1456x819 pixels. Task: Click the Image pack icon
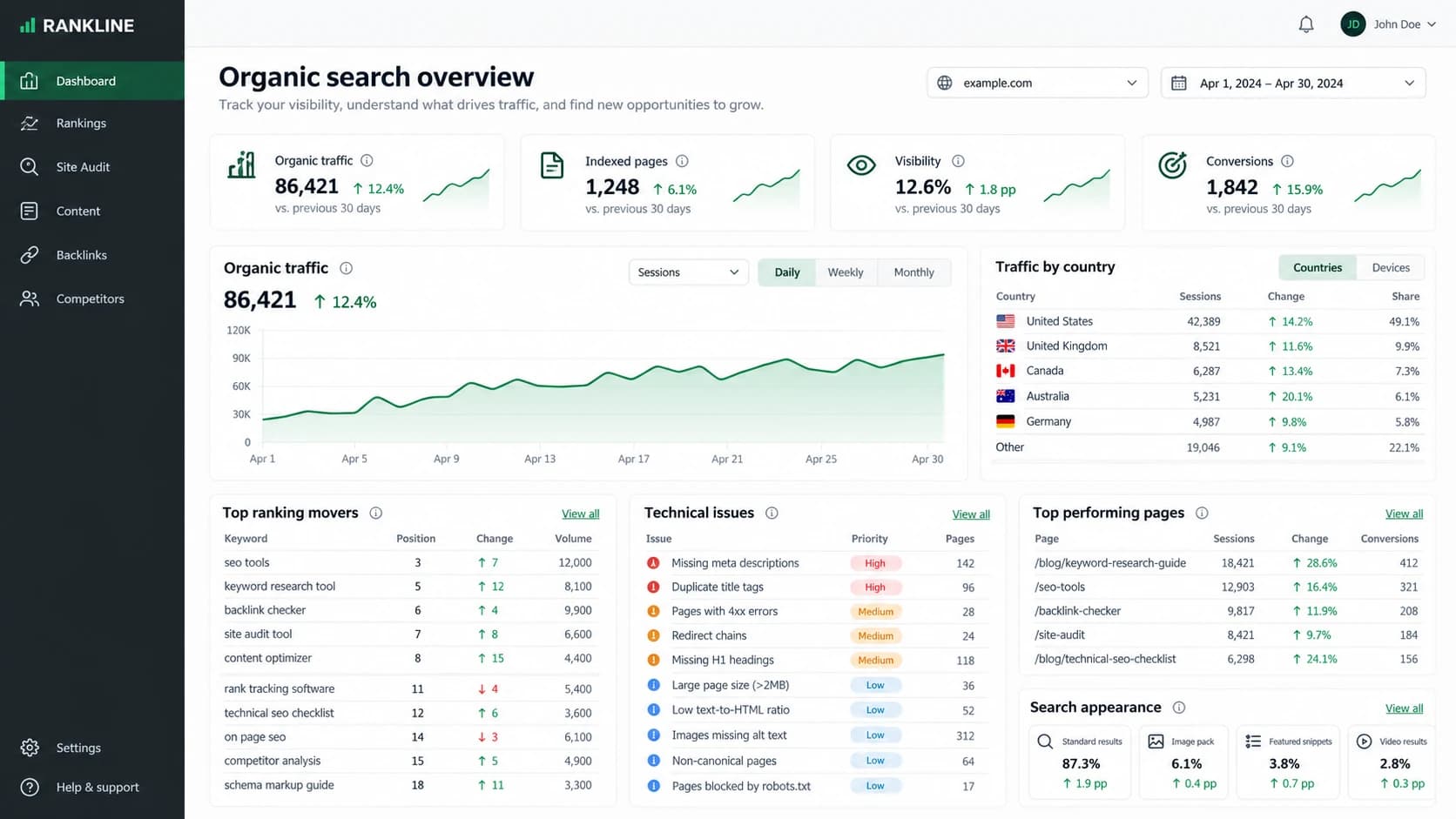click(1156, 742)
